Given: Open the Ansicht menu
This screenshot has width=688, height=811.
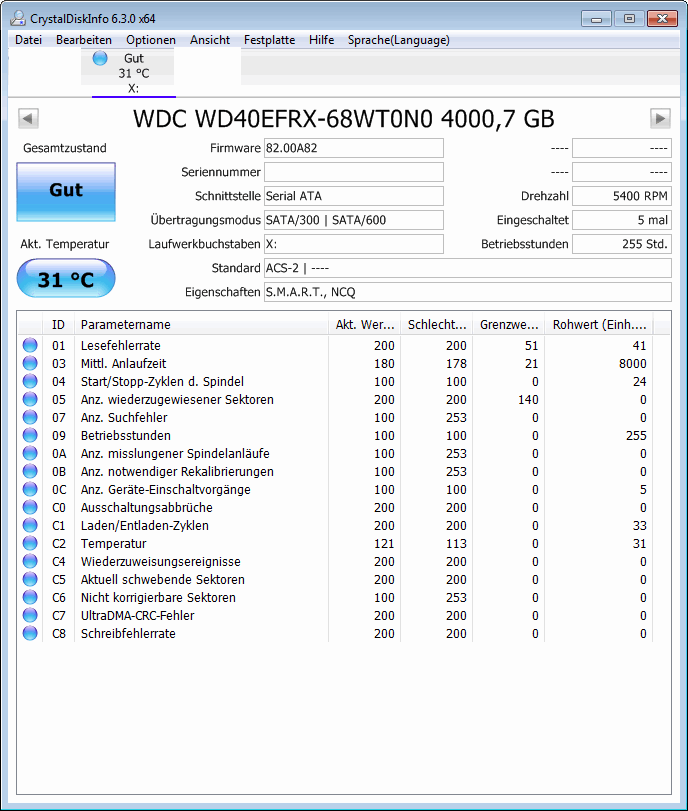Looking at the screenshot, I should [x=210, y=40].
